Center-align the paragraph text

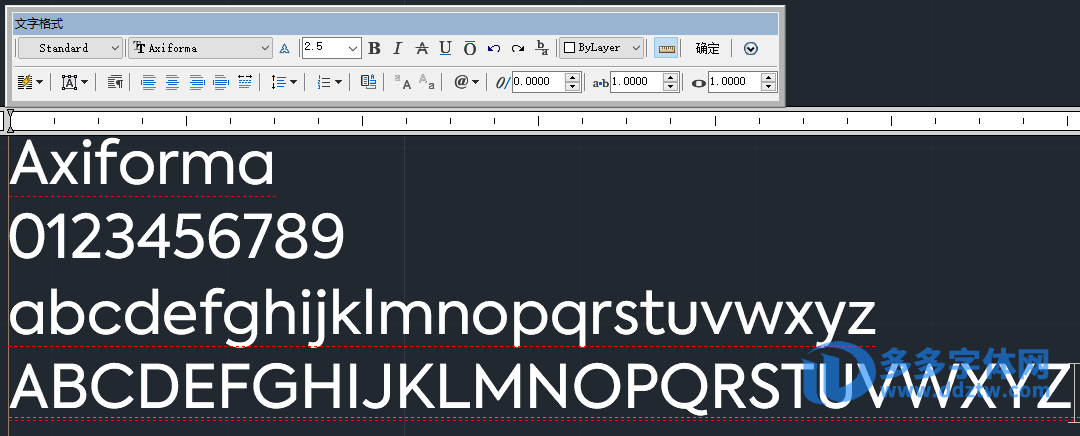[x=172, y=82]
